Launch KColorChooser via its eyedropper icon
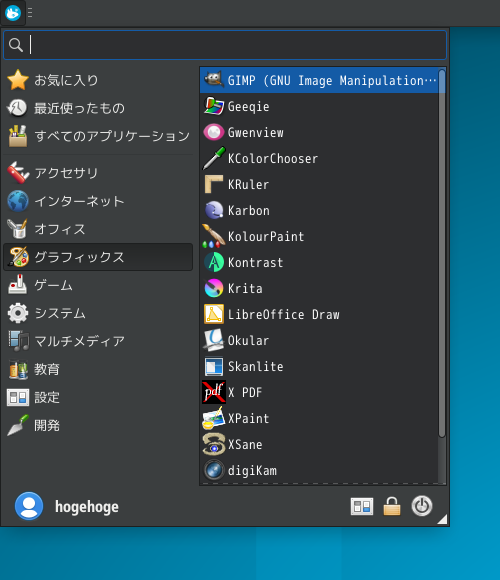The height and width of the screenshot is (580, 500). coord(214,158)
